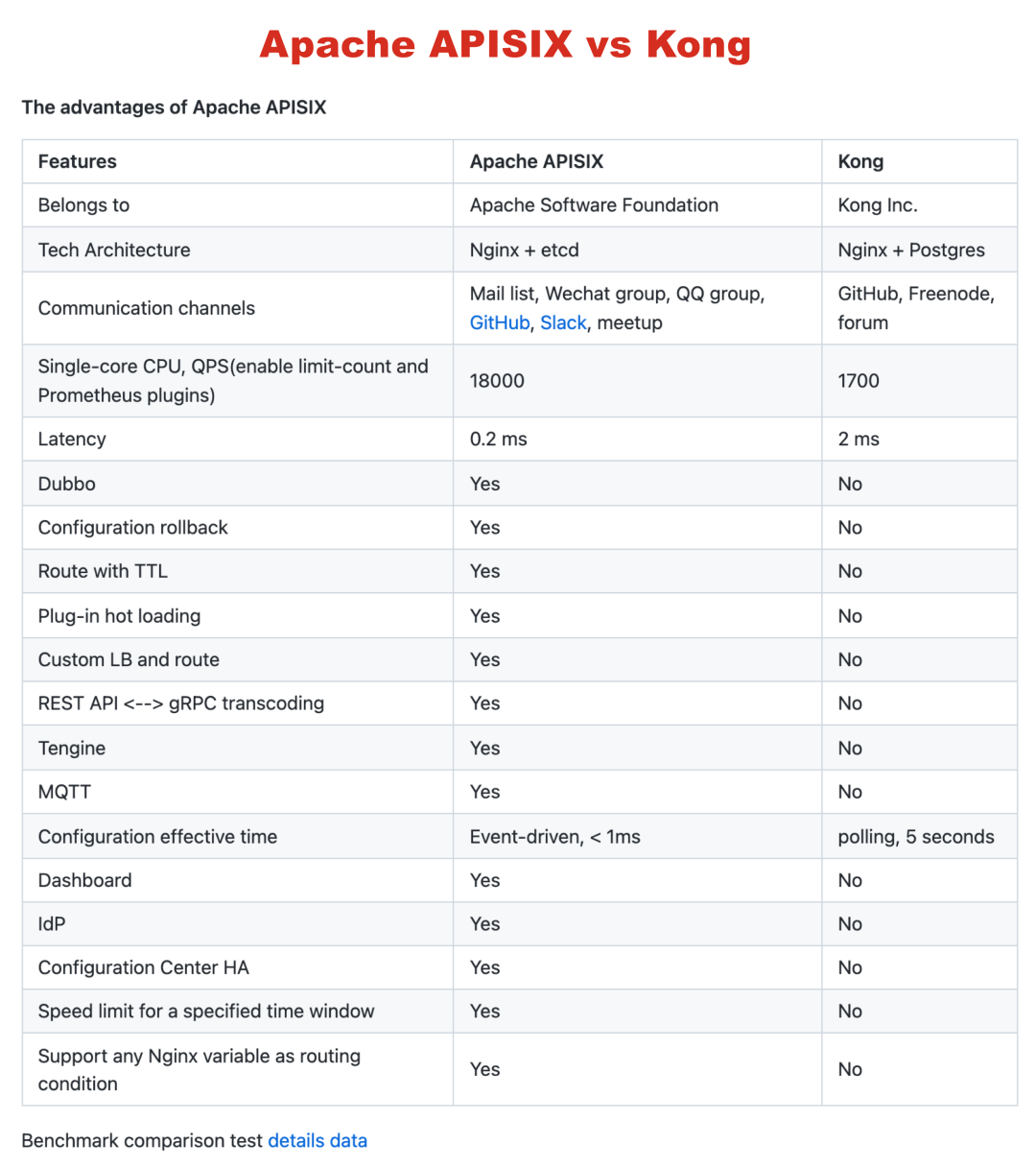Viewport: 1036px width, 1167px height.
Task: Click the '0.2 ms' latency value
Action: tap(498, 440)
